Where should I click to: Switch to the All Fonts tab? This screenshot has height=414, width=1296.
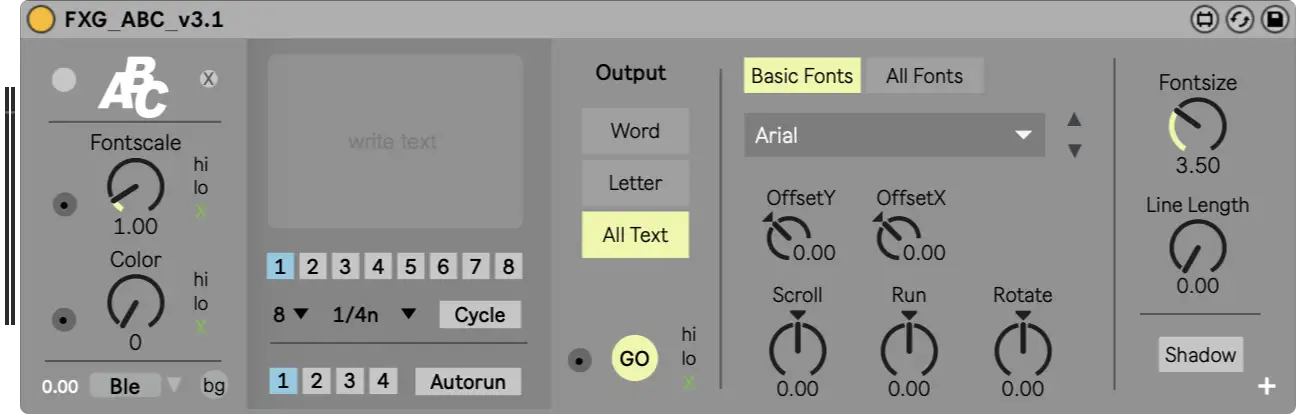924,76
